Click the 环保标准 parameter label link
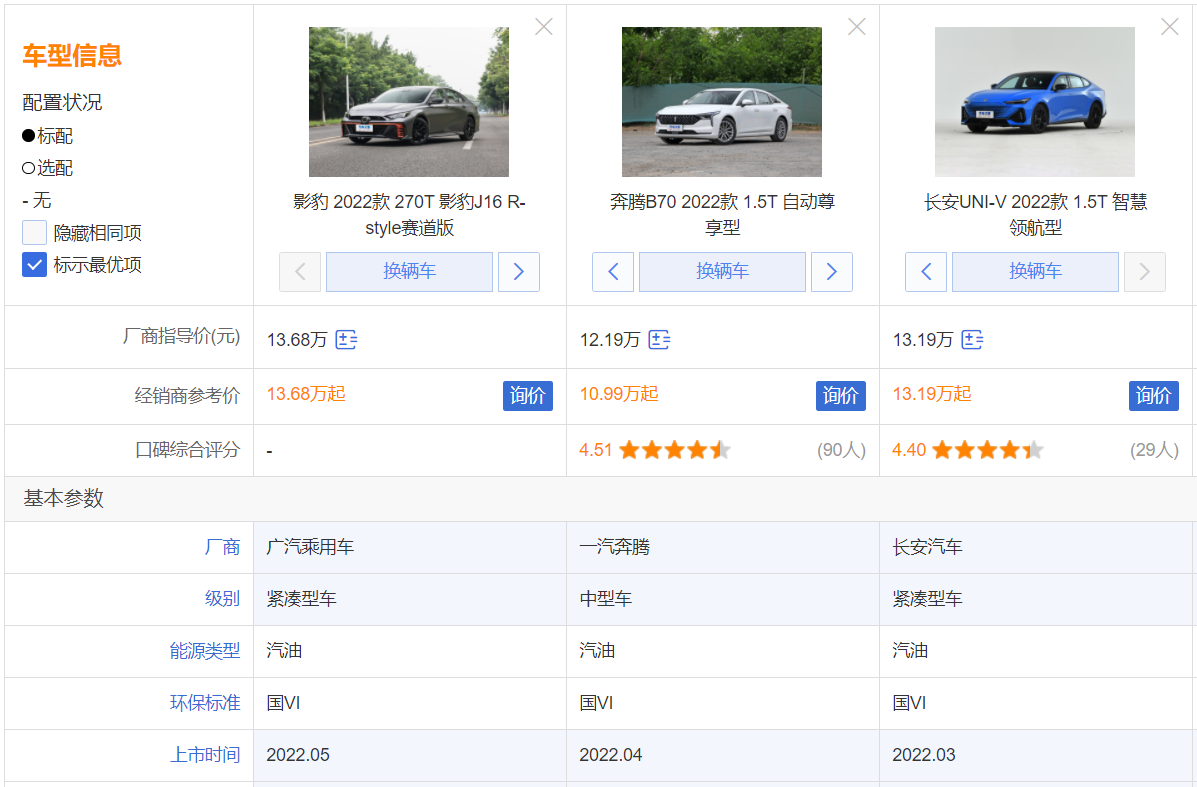Viewport: 1197px width, 787px height. pyautogui.click(x=205, y=703)
